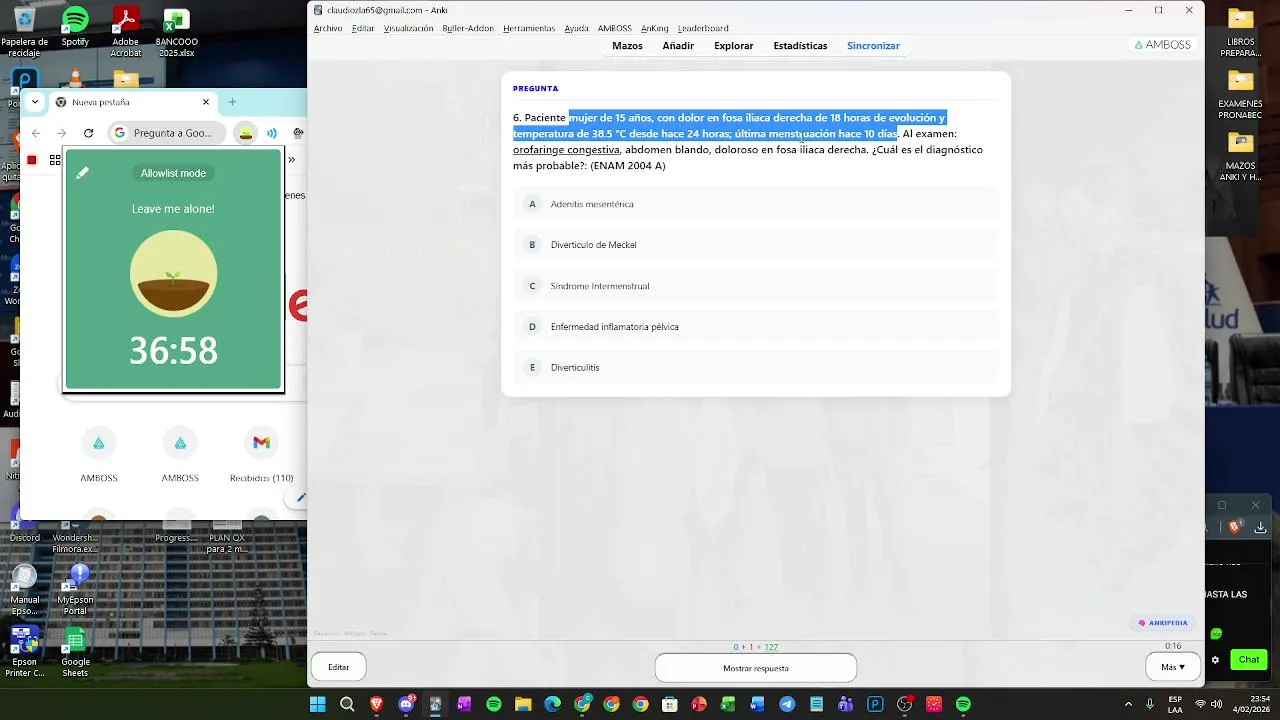Image resolution: width=1280 pixels, height=720 pixels.
Task: Click Añadir to add a card
Action: click(x=678, y=46)
